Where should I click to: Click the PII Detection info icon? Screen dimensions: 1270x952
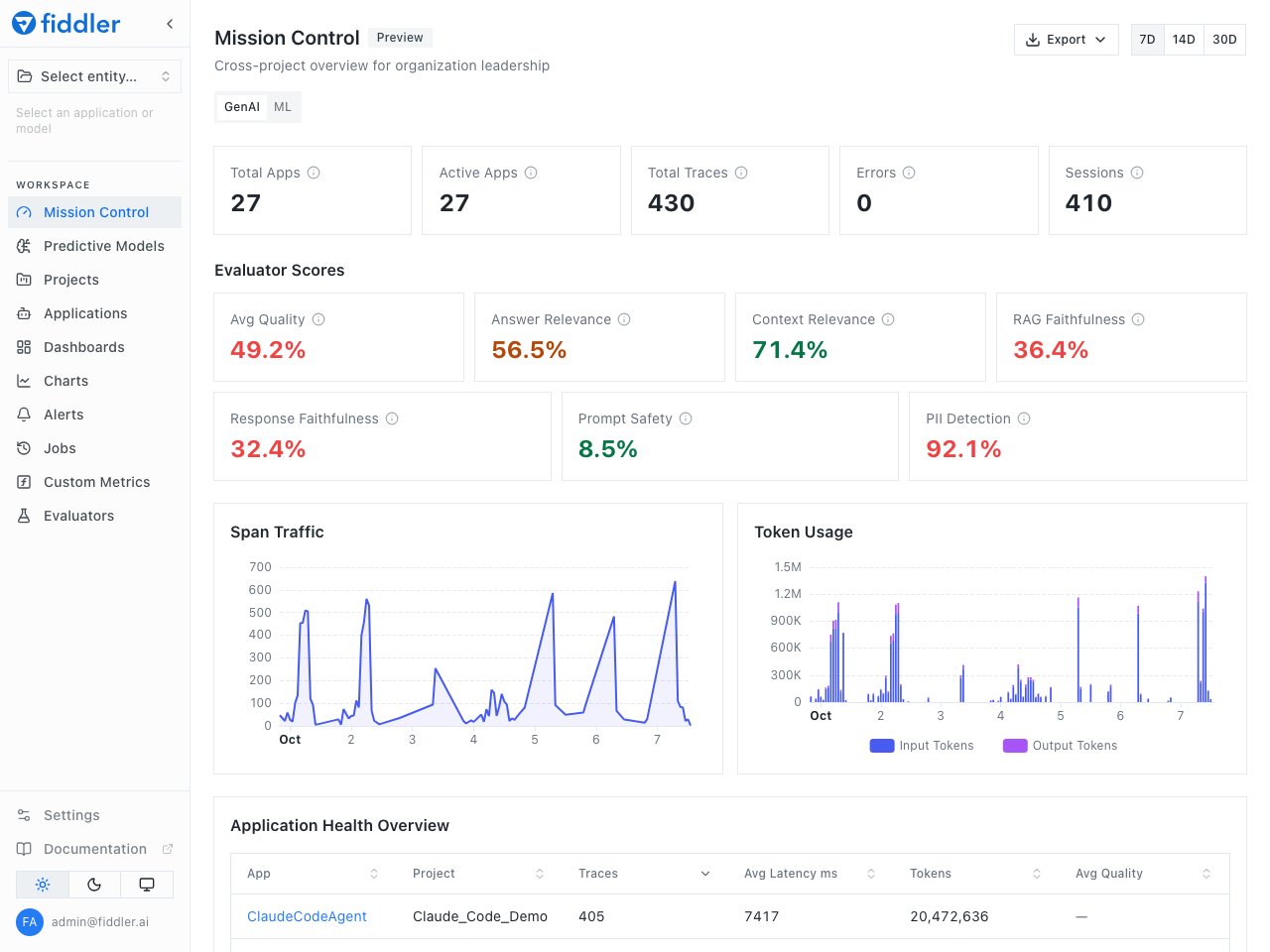click(x=1024, y=418)
